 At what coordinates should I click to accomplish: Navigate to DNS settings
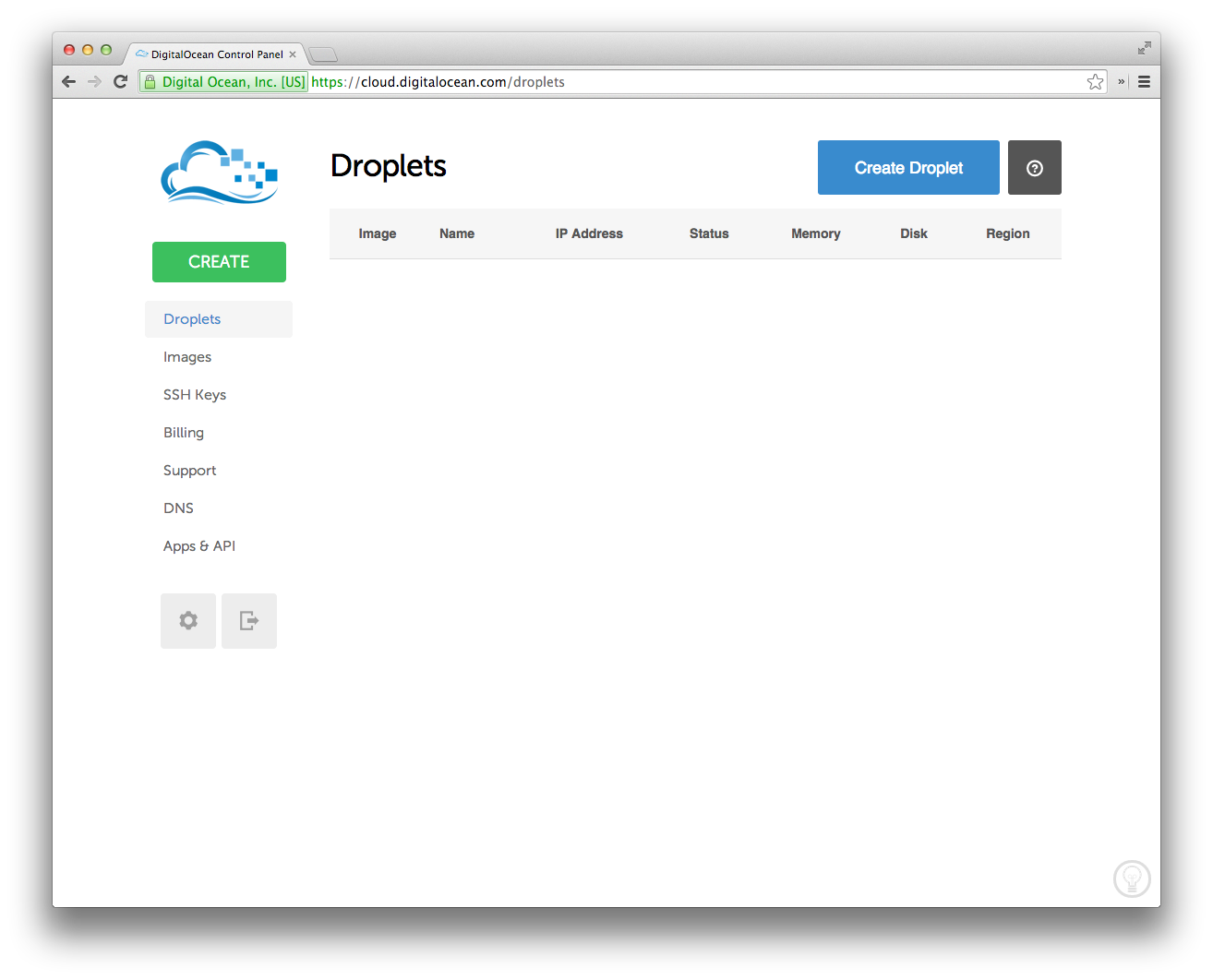coord(178,508)
